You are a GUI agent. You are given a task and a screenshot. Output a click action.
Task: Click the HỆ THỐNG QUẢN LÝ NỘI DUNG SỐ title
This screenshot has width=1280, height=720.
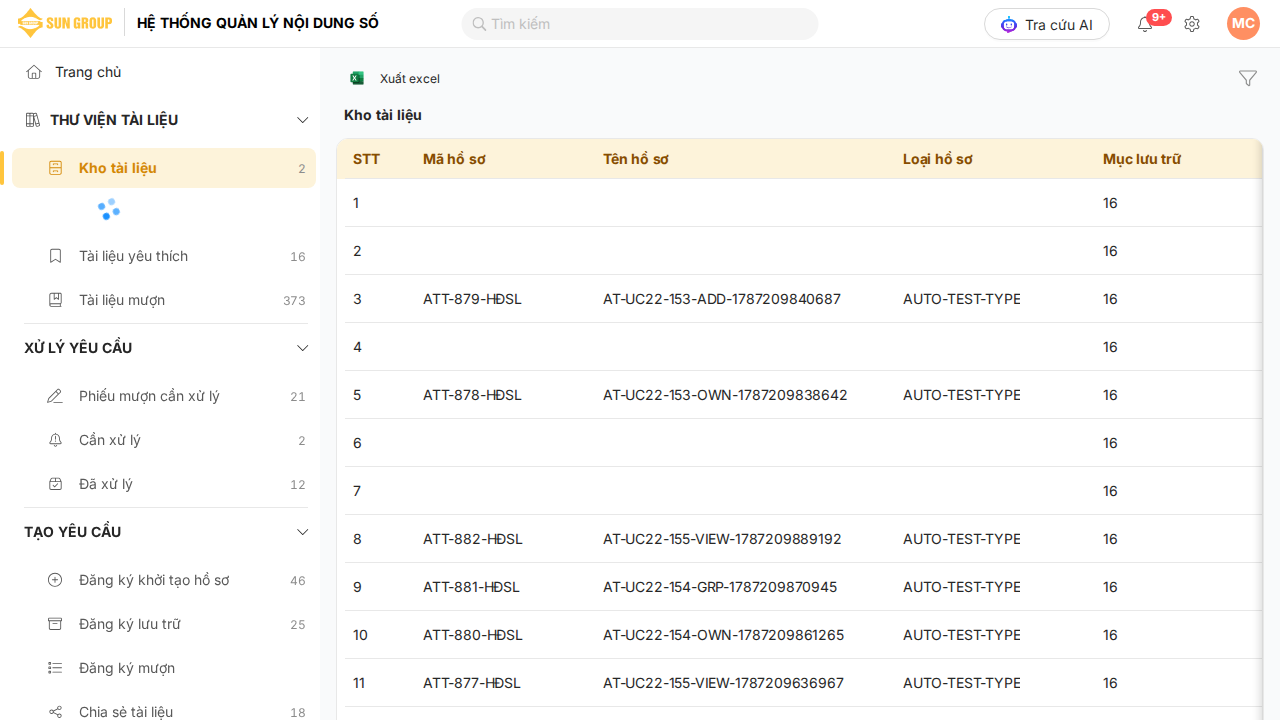point(258,23)
